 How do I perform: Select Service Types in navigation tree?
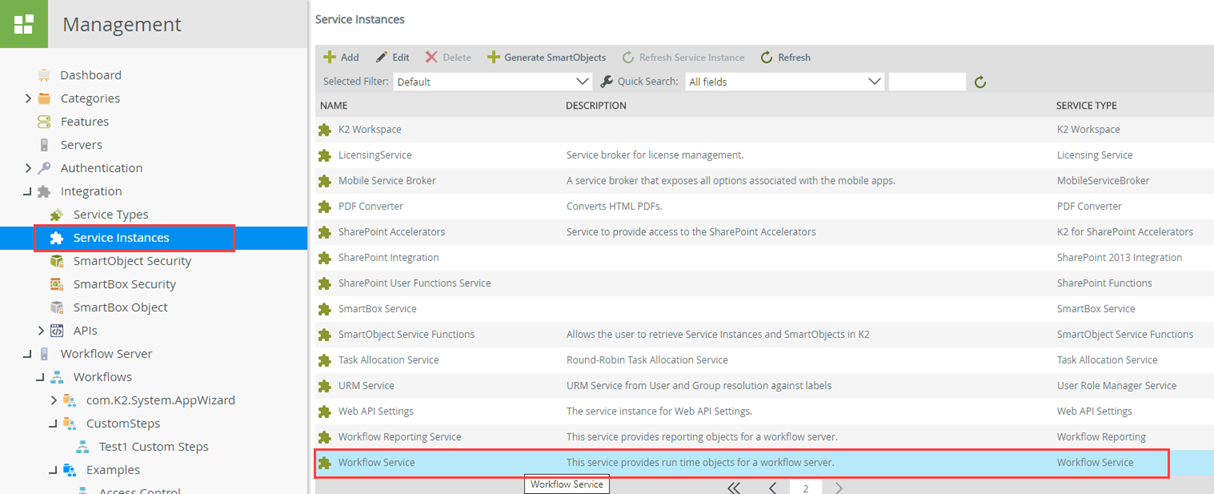tap(110, 215)
